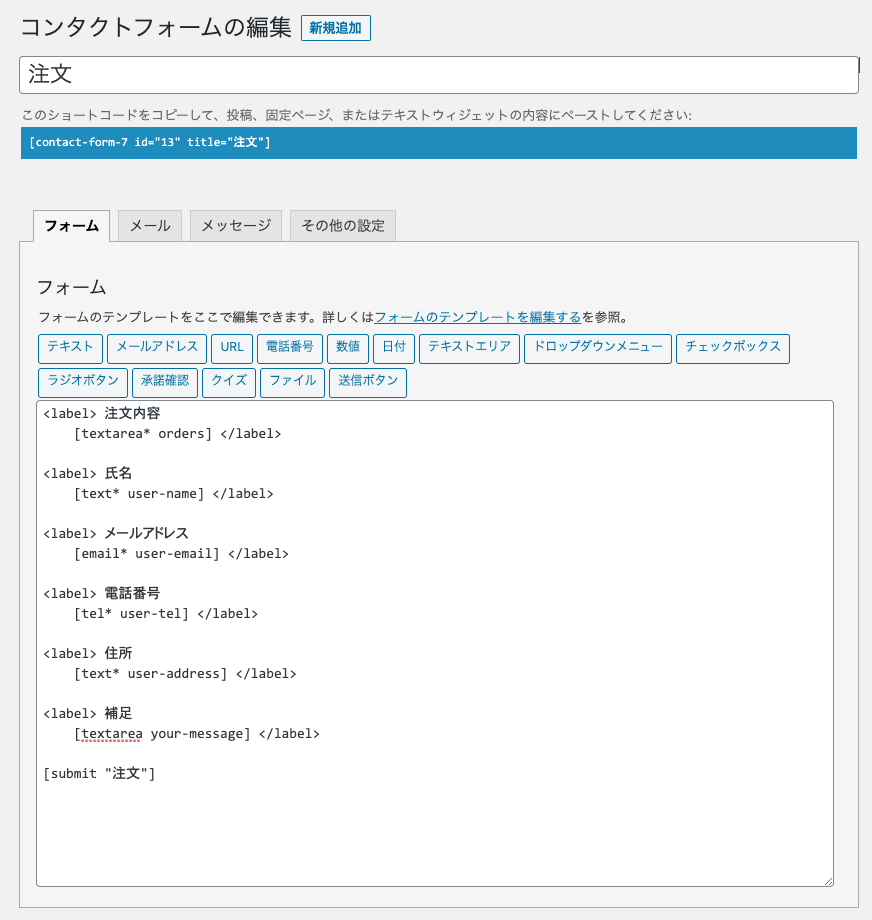Insert a 承諾確認 tag
Viewport: 872px width, 920px height.
point(165,383)
